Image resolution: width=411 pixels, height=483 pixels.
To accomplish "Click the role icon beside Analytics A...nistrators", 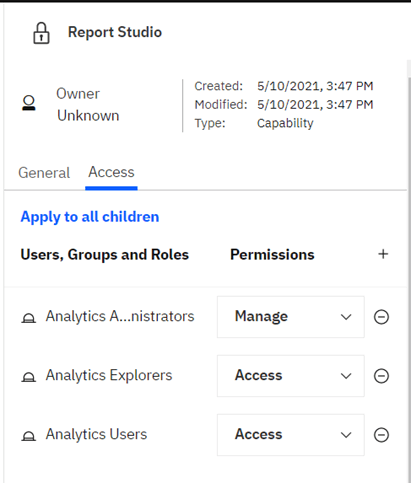I will pos(29,318).
